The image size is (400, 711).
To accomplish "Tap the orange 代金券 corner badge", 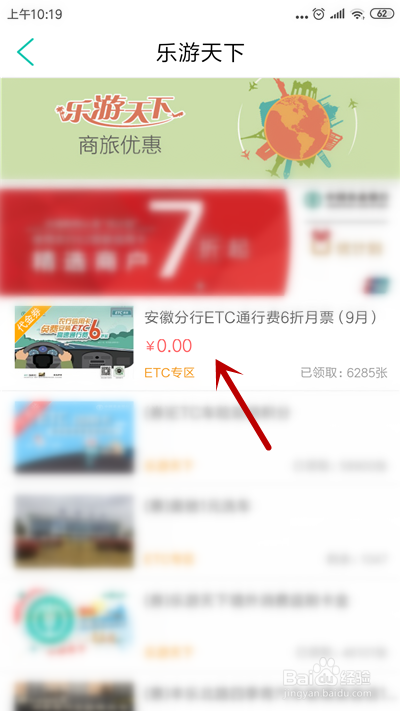I will [x=28, y=321].
